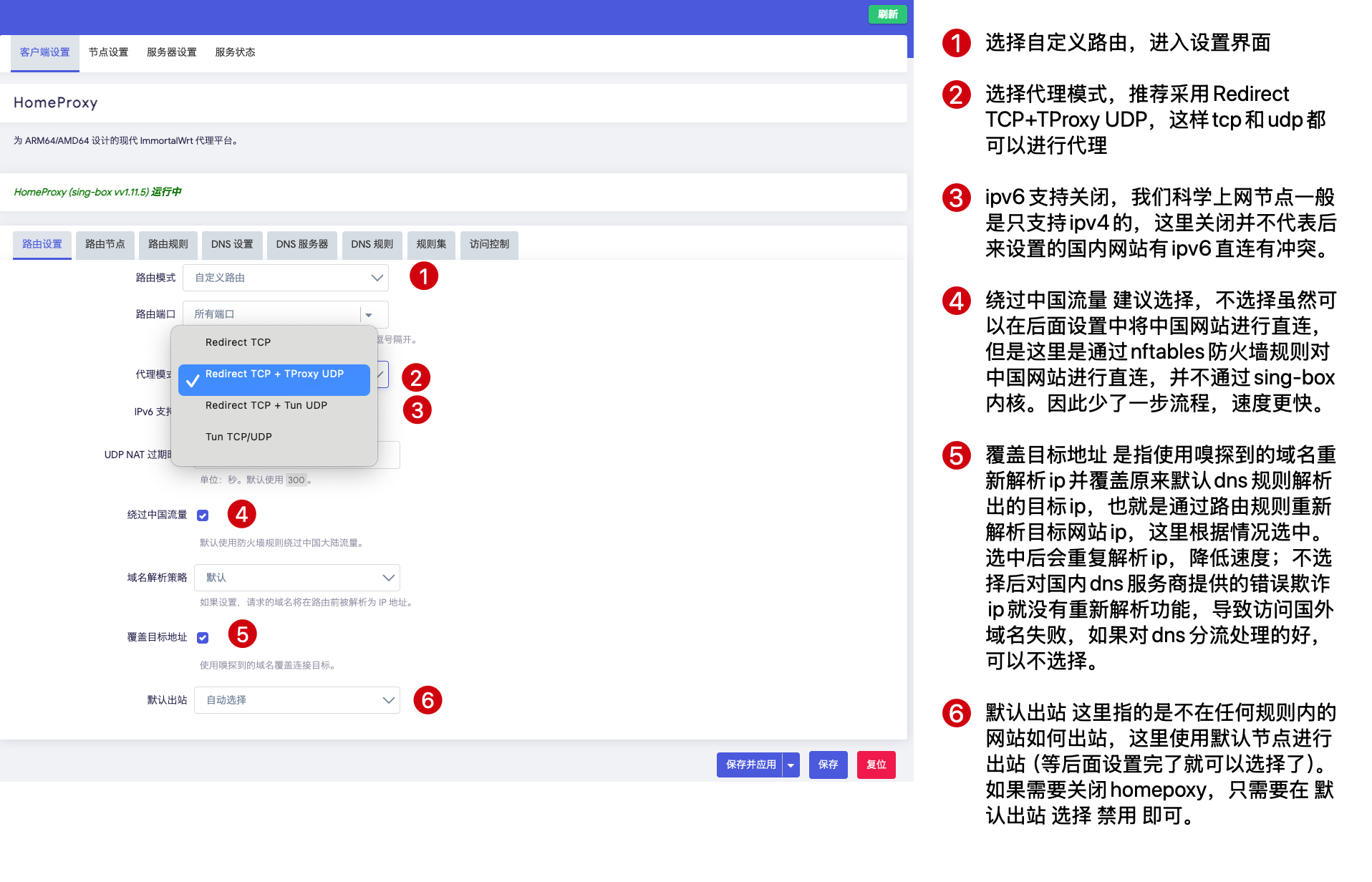
Task: Choose Redirect TCP in the proxy mode list
Action: click(274, 343)
